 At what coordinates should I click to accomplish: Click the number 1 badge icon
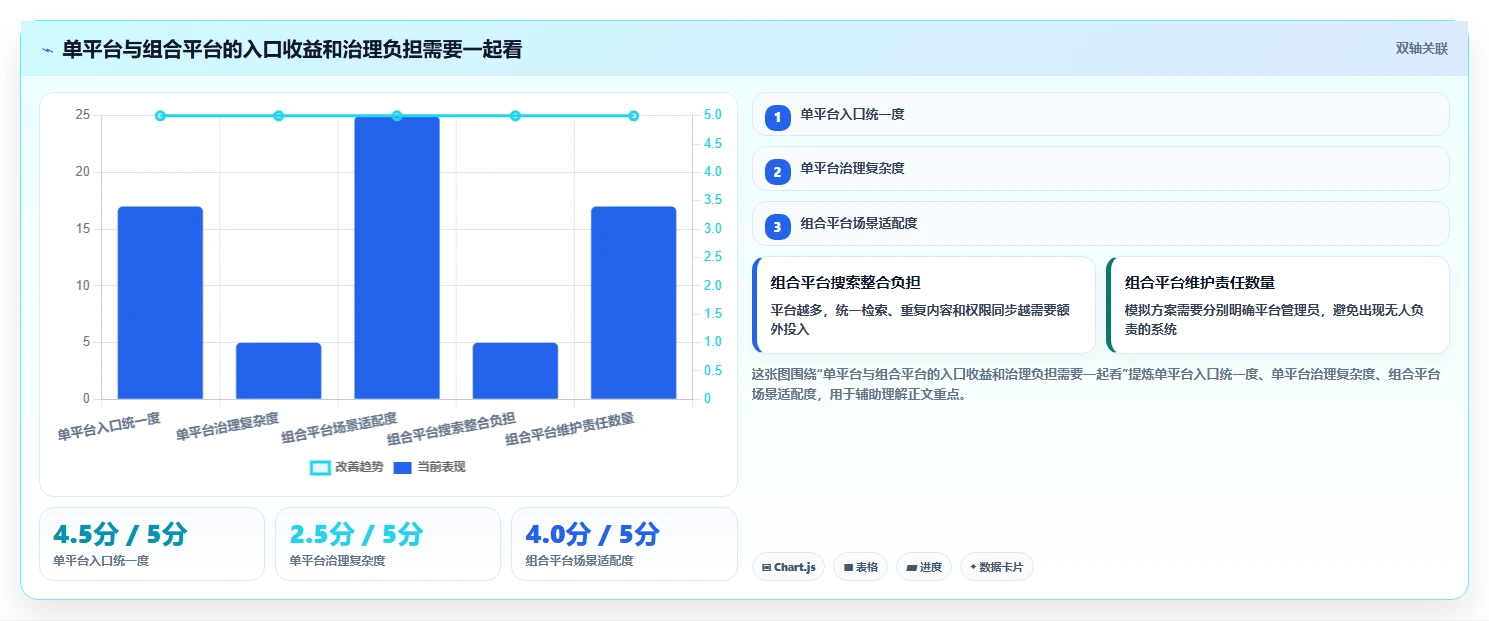click(x=778, y=117)
